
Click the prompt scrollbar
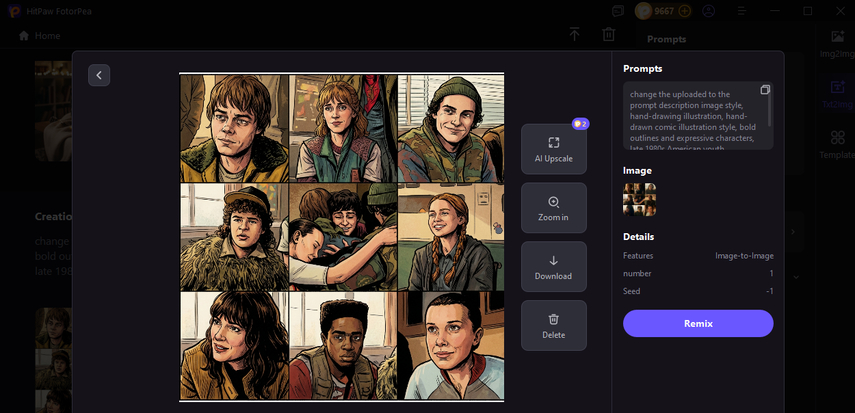pos(771,115)
